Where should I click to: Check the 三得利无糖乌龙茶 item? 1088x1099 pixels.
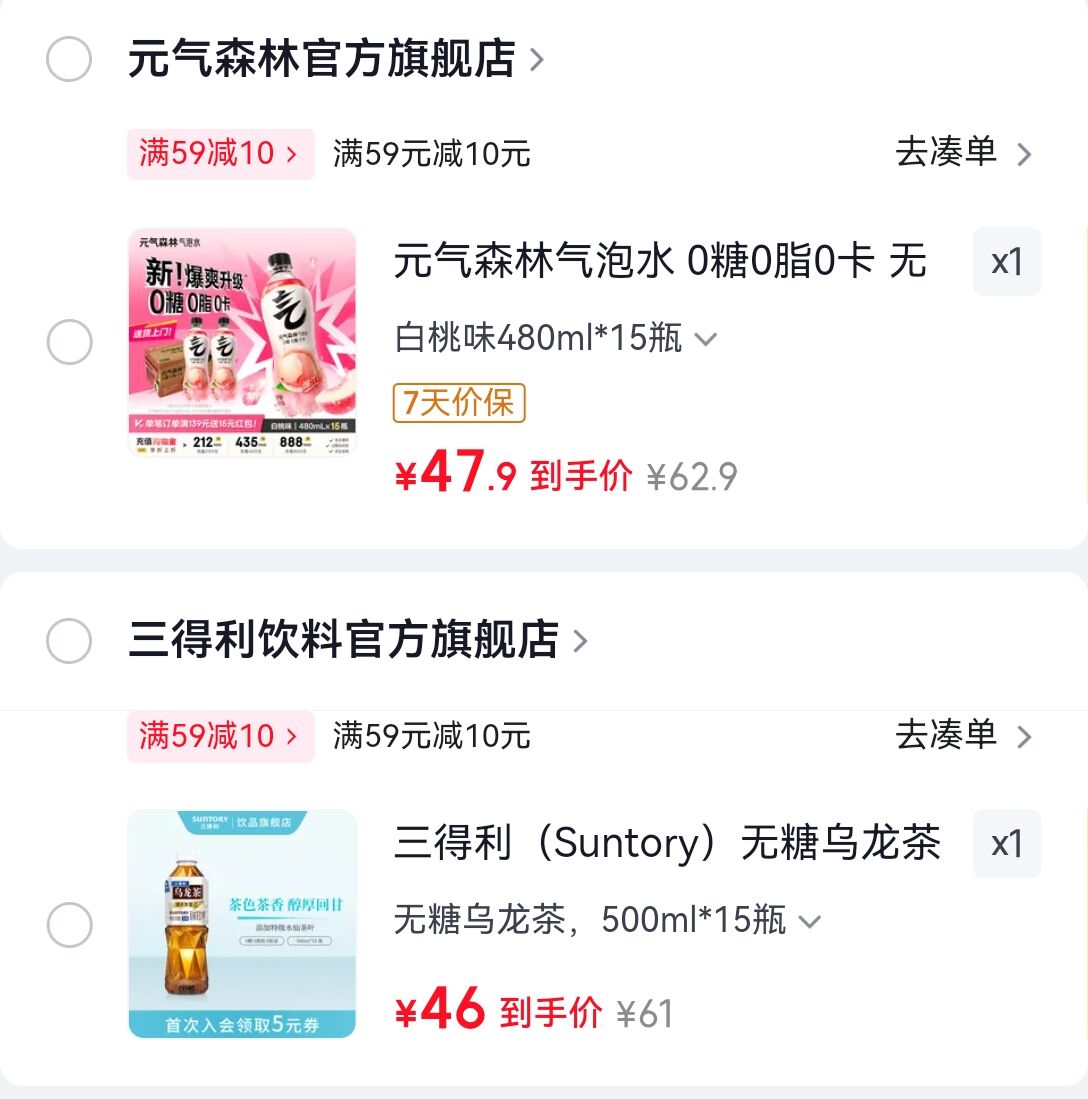(x=69, y=925)
